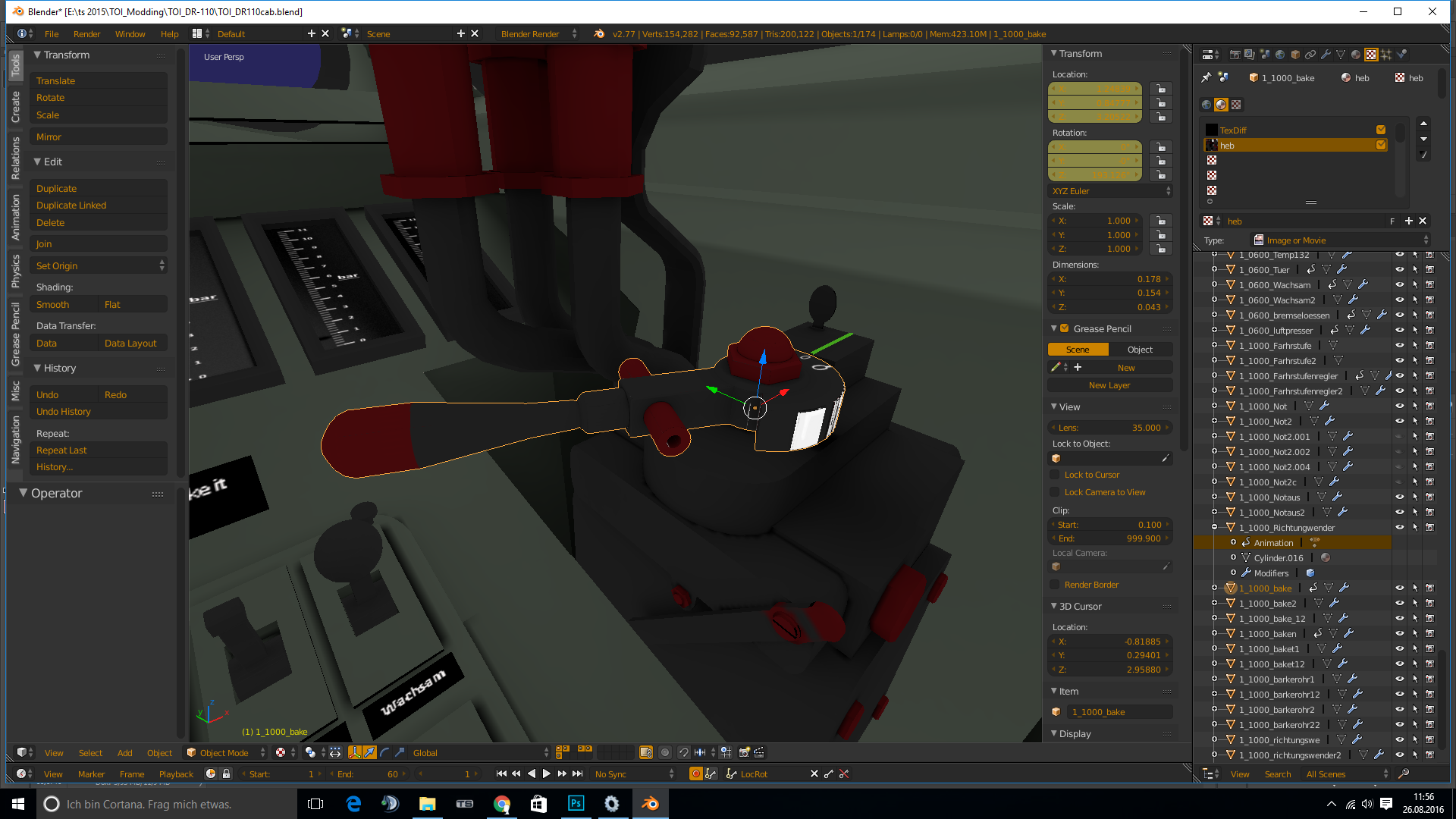Click the Lens value slider field
Screen dimensions: 1456x819
[1110, 428]
